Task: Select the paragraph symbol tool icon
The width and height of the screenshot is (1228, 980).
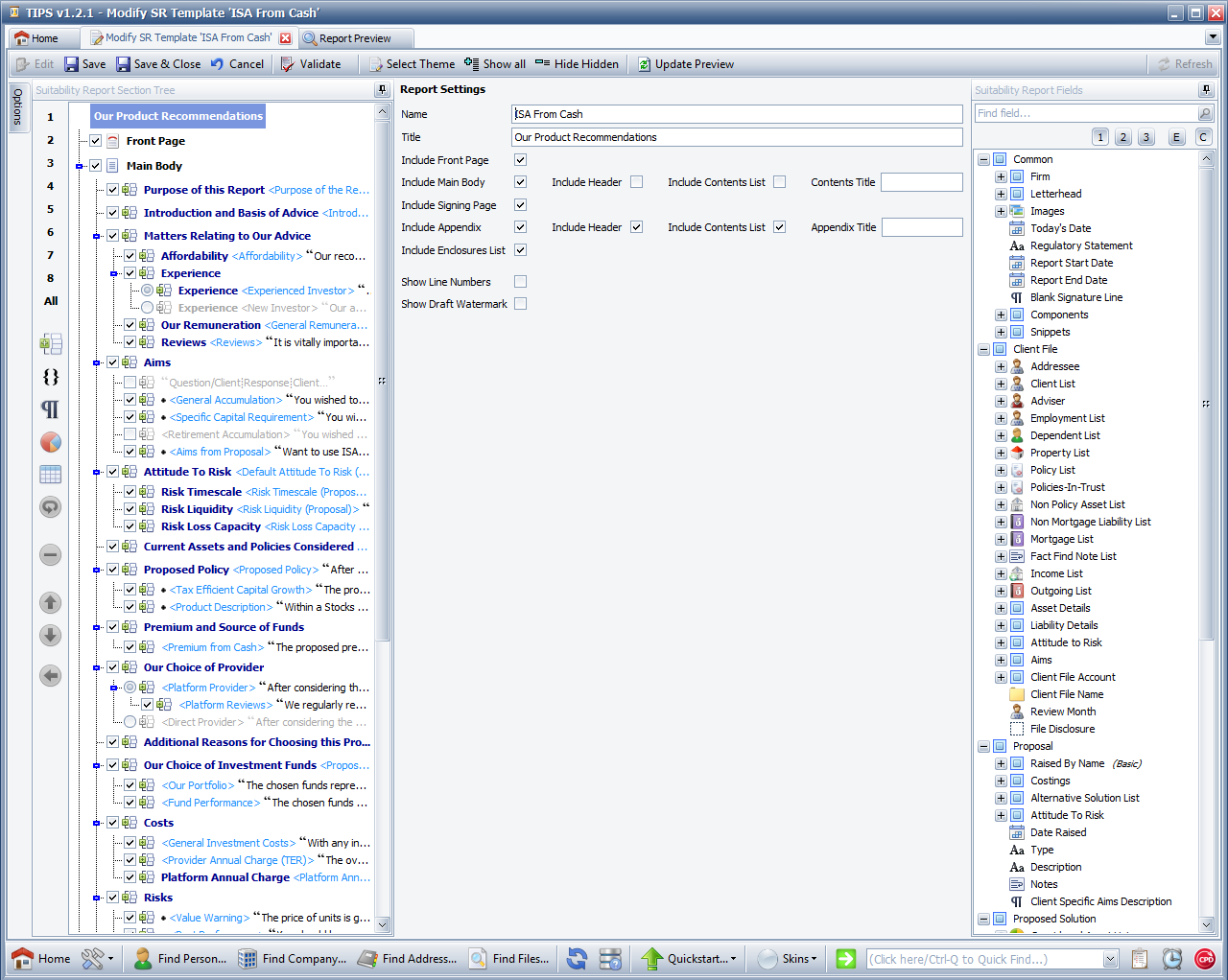Action: (x=51, y=409)
